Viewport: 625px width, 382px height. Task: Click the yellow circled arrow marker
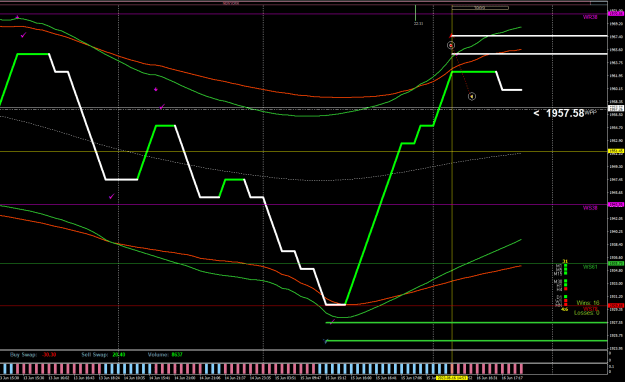(472, 96)
